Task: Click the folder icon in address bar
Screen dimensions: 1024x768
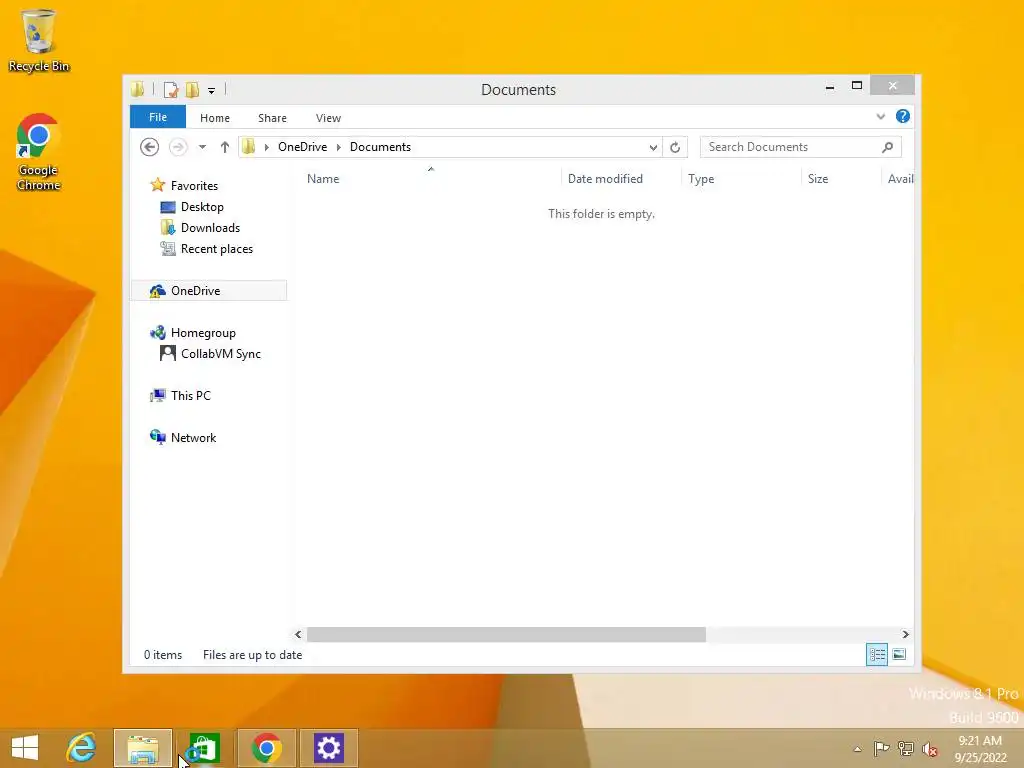Action: pyautogui.click(x=249, y=147)
